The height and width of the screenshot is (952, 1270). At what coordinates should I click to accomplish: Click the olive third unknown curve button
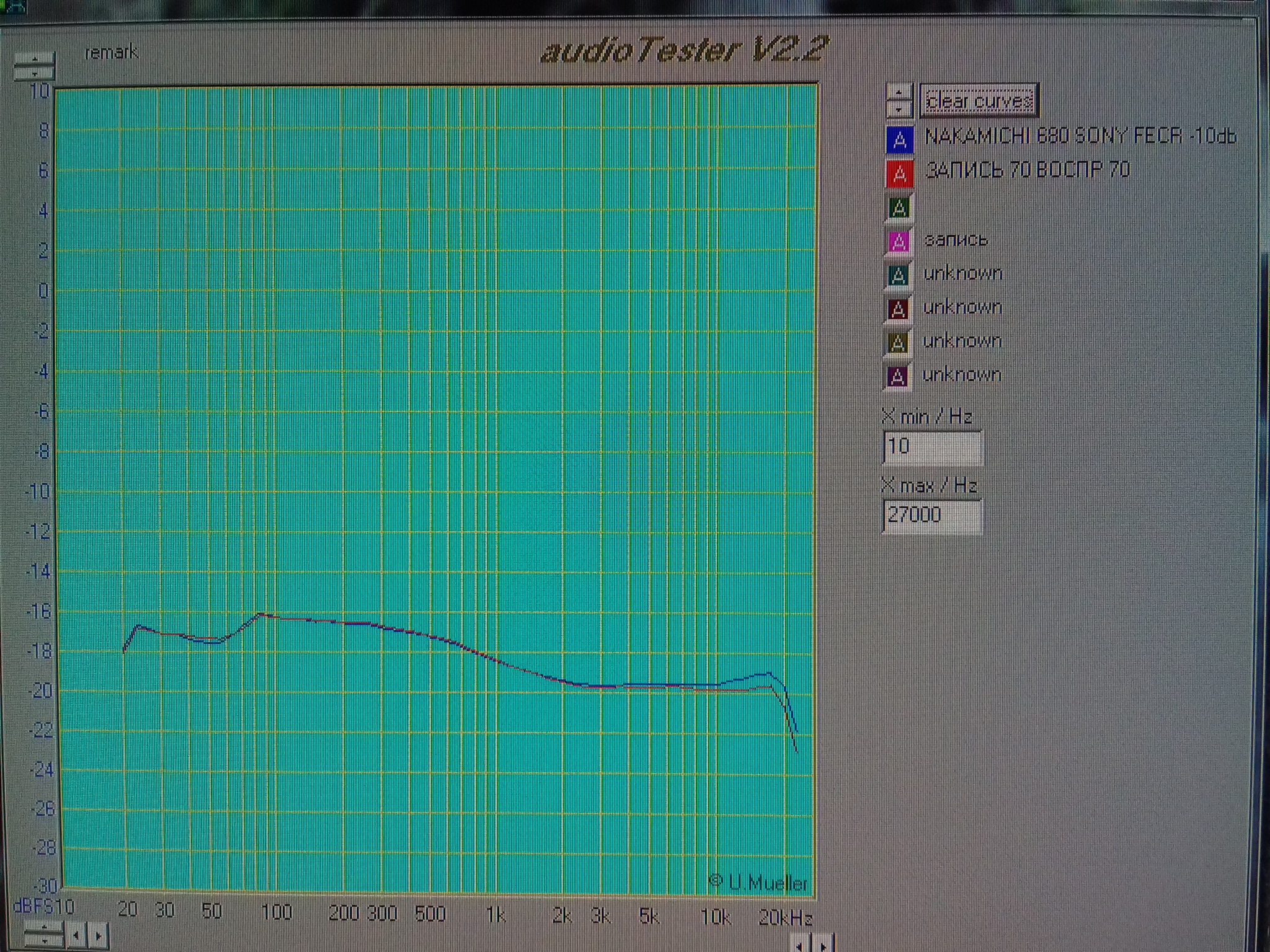[897, 343]
